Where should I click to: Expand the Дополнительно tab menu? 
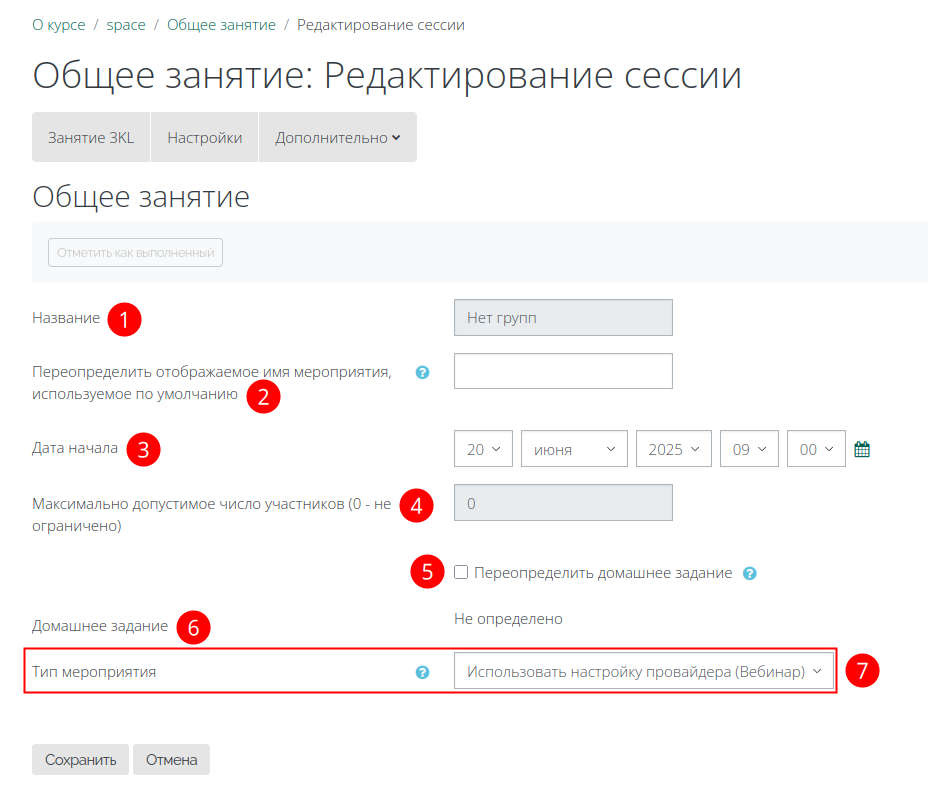tap(338, 137)
